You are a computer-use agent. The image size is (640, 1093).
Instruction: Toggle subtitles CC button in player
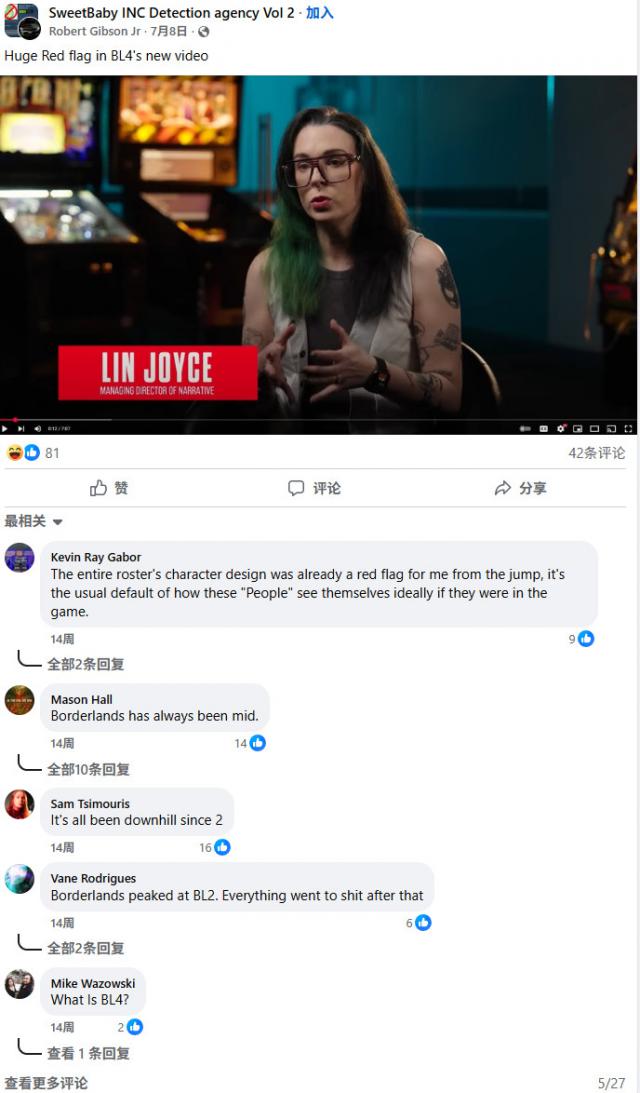click(544, 429)
